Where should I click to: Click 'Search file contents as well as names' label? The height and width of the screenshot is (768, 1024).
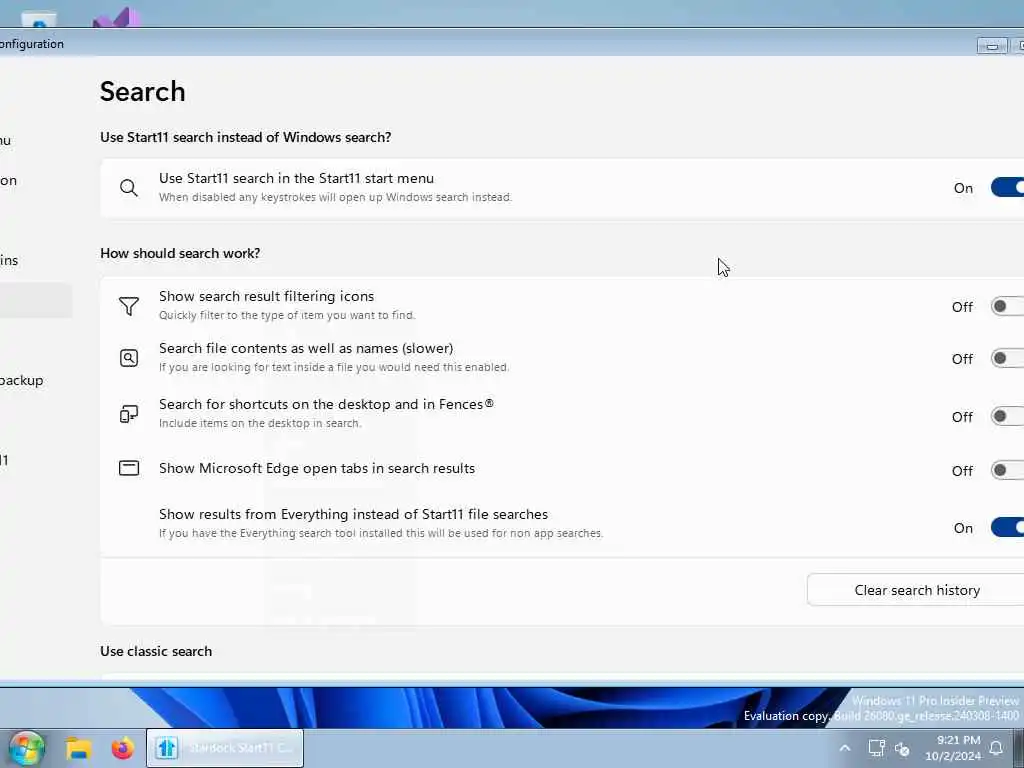[306, 348]
